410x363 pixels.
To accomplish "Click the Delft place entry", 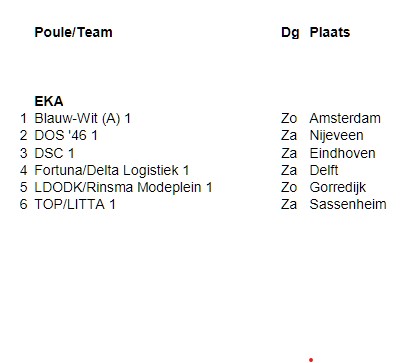I will click(324, 170).
